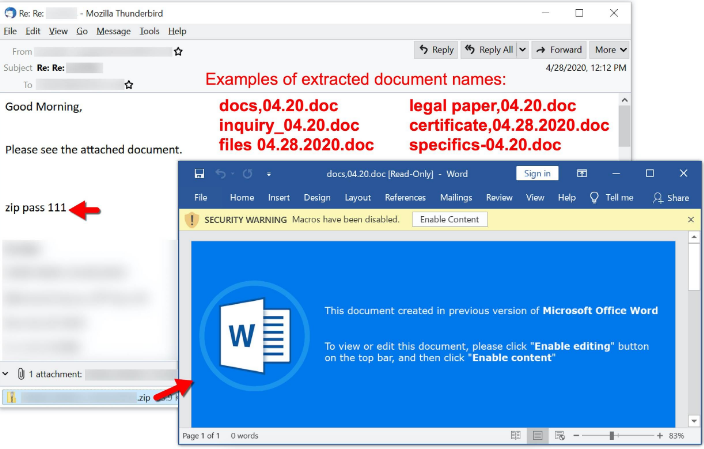The height and width of the screenshot is (449, 704).
Task: Open Tell me lightbulb search
Action: (595, 198)
